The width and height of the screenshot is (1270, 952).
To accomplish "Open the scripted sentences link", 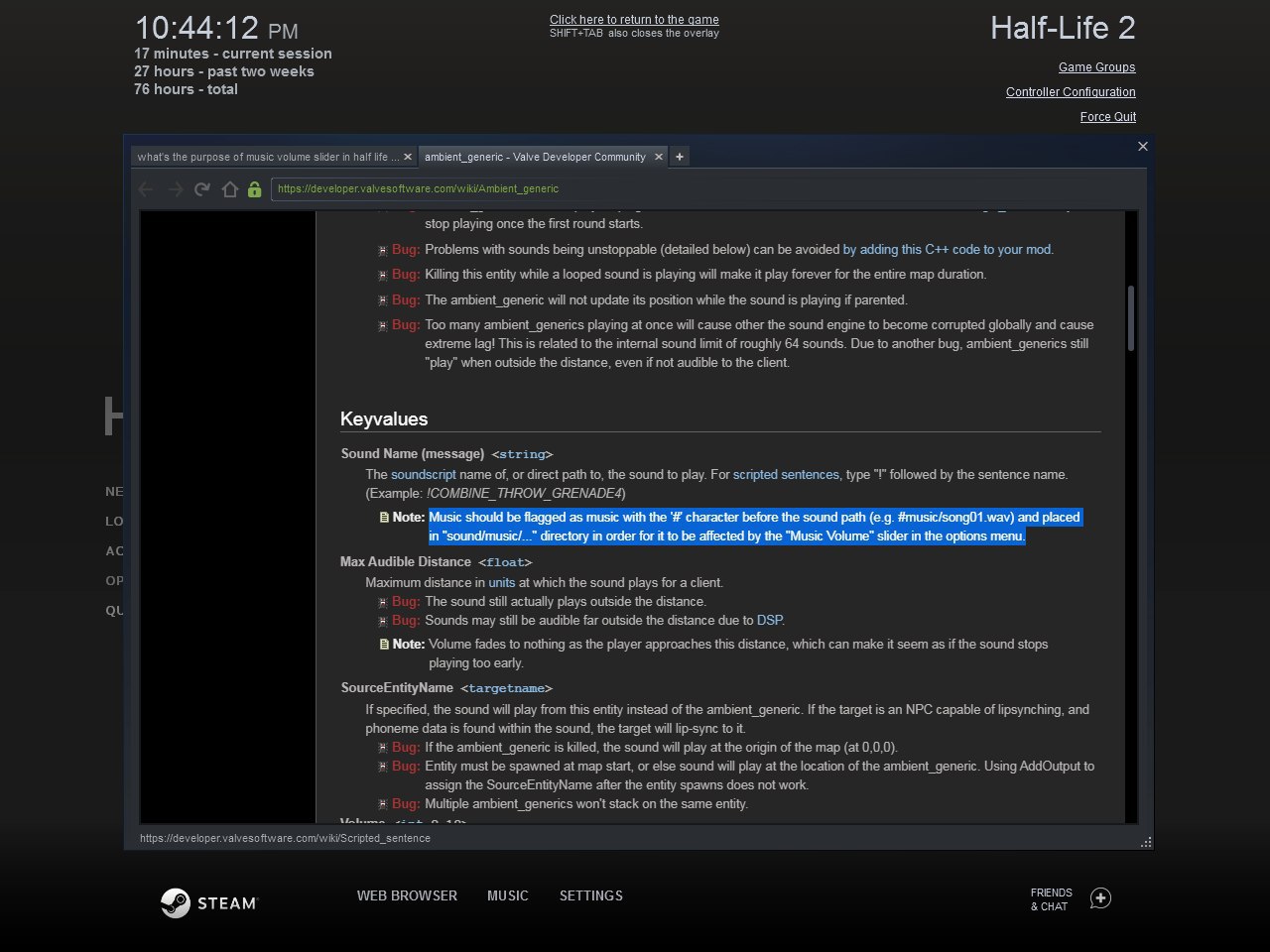I will pyautogui.click(x=786, y=475).
